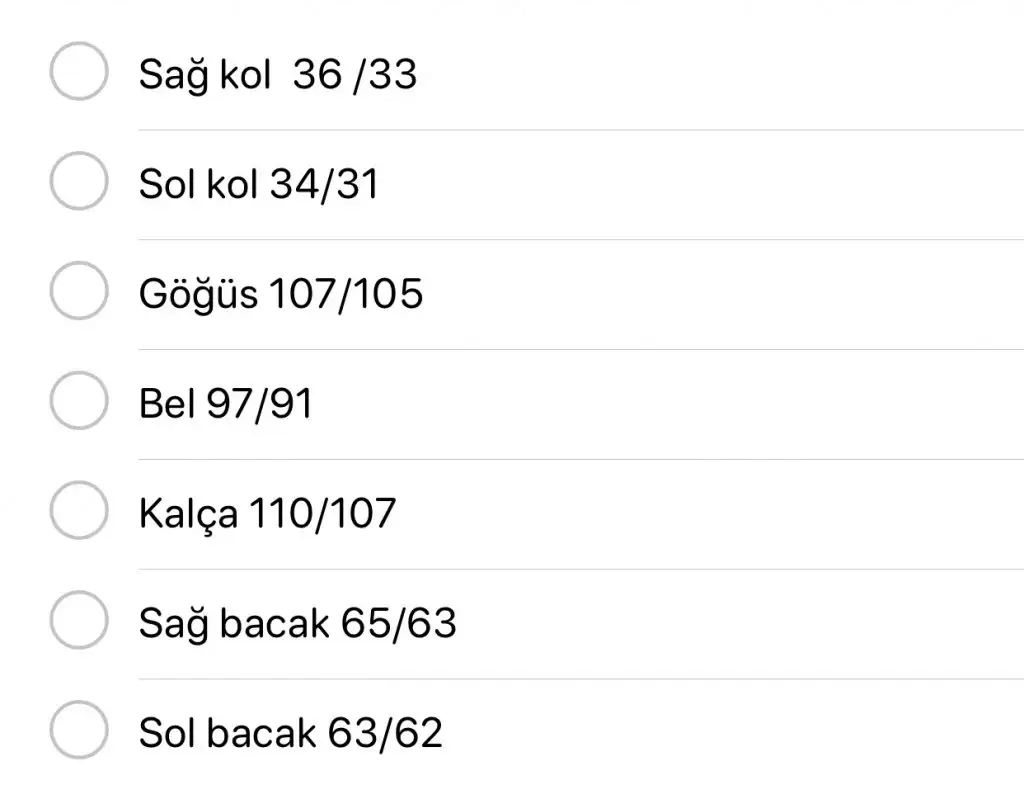
Task: Complete the Kalça 110/107 item
Action: (78, 510)
